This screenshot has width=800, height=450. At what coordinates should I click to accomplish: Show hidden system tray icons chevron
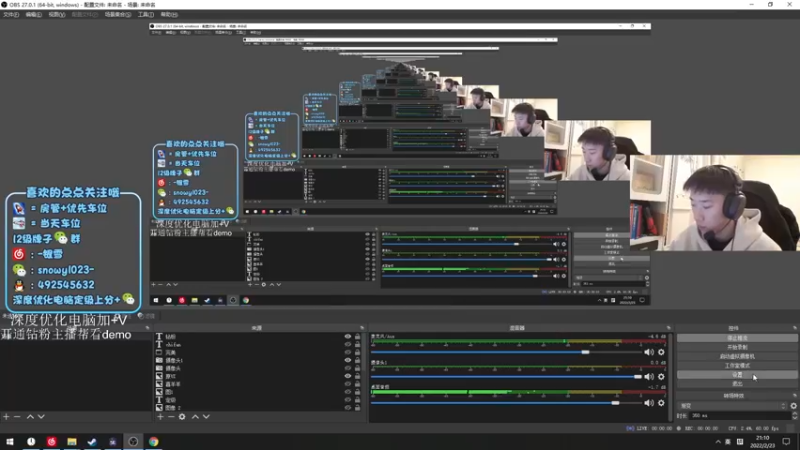pyautogui.click(x=718, y=441)
